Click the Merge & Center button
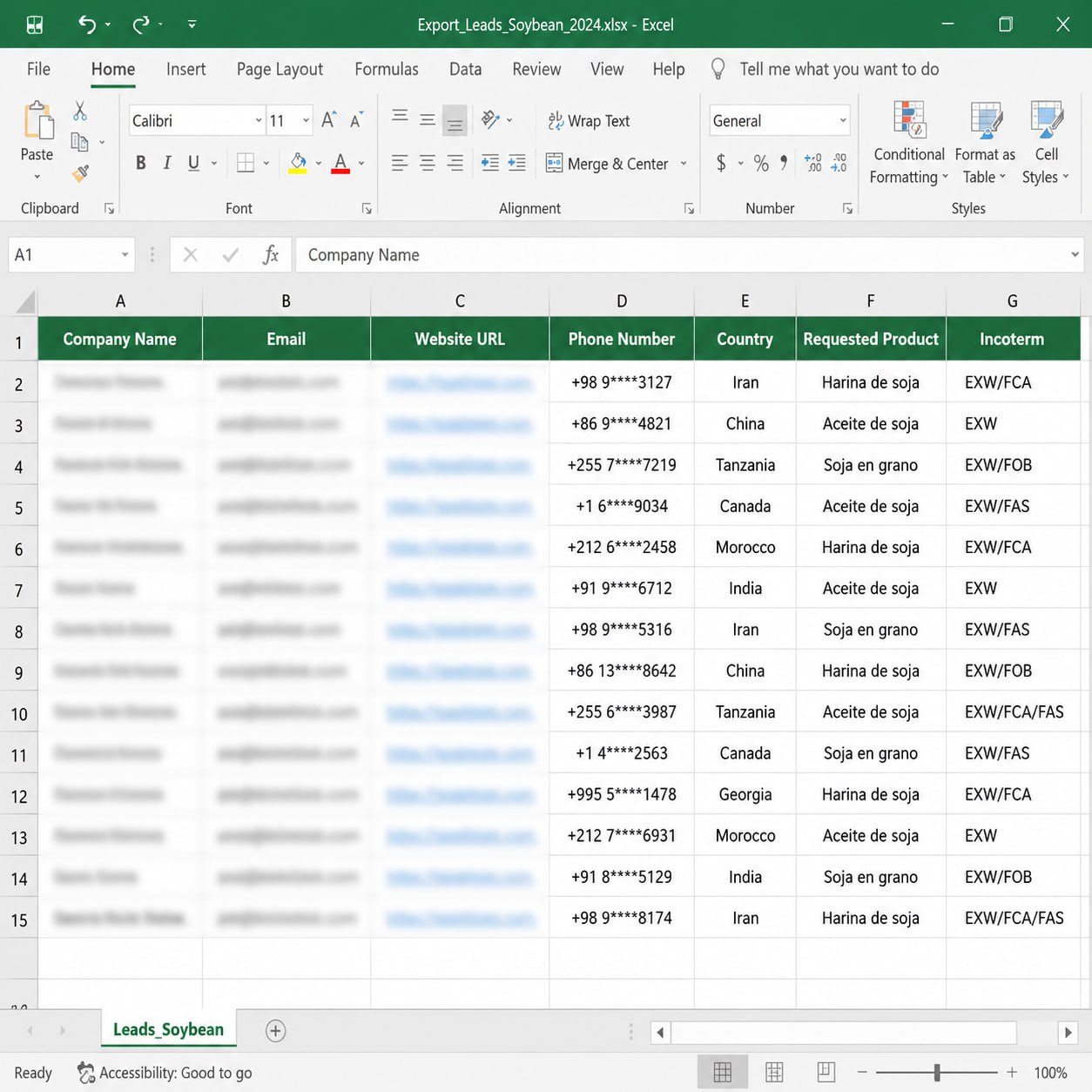 pos(606,164)
